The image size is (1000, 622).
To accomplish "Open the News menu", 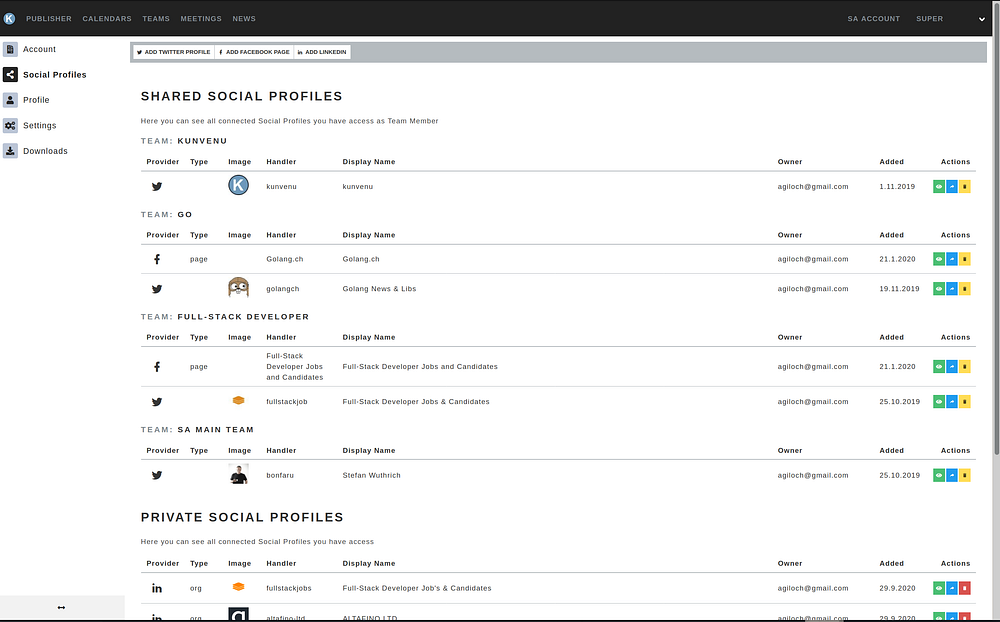I will coord(244,19).
